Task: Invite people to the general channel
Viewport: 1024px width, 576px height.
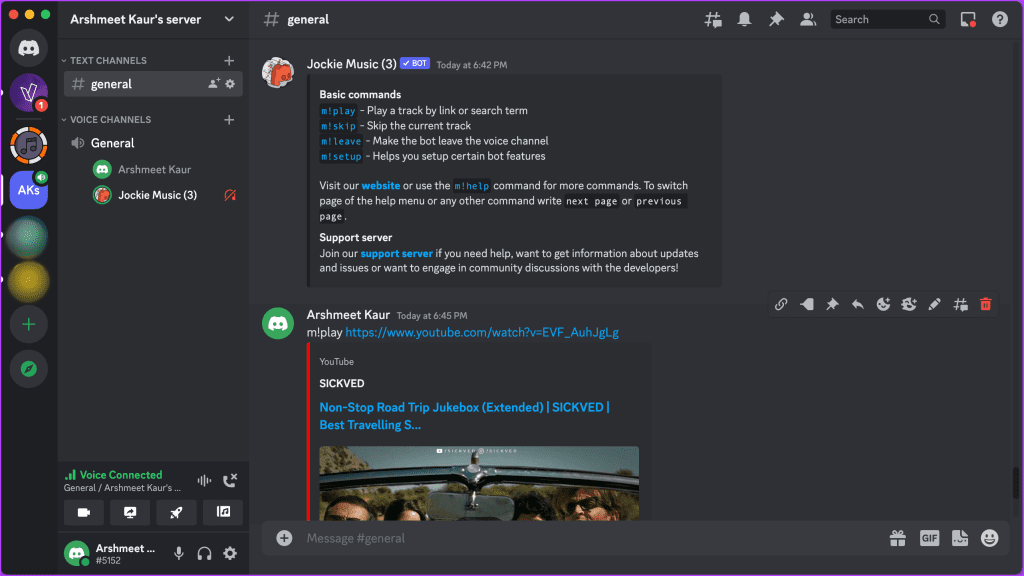Action: 214,84
